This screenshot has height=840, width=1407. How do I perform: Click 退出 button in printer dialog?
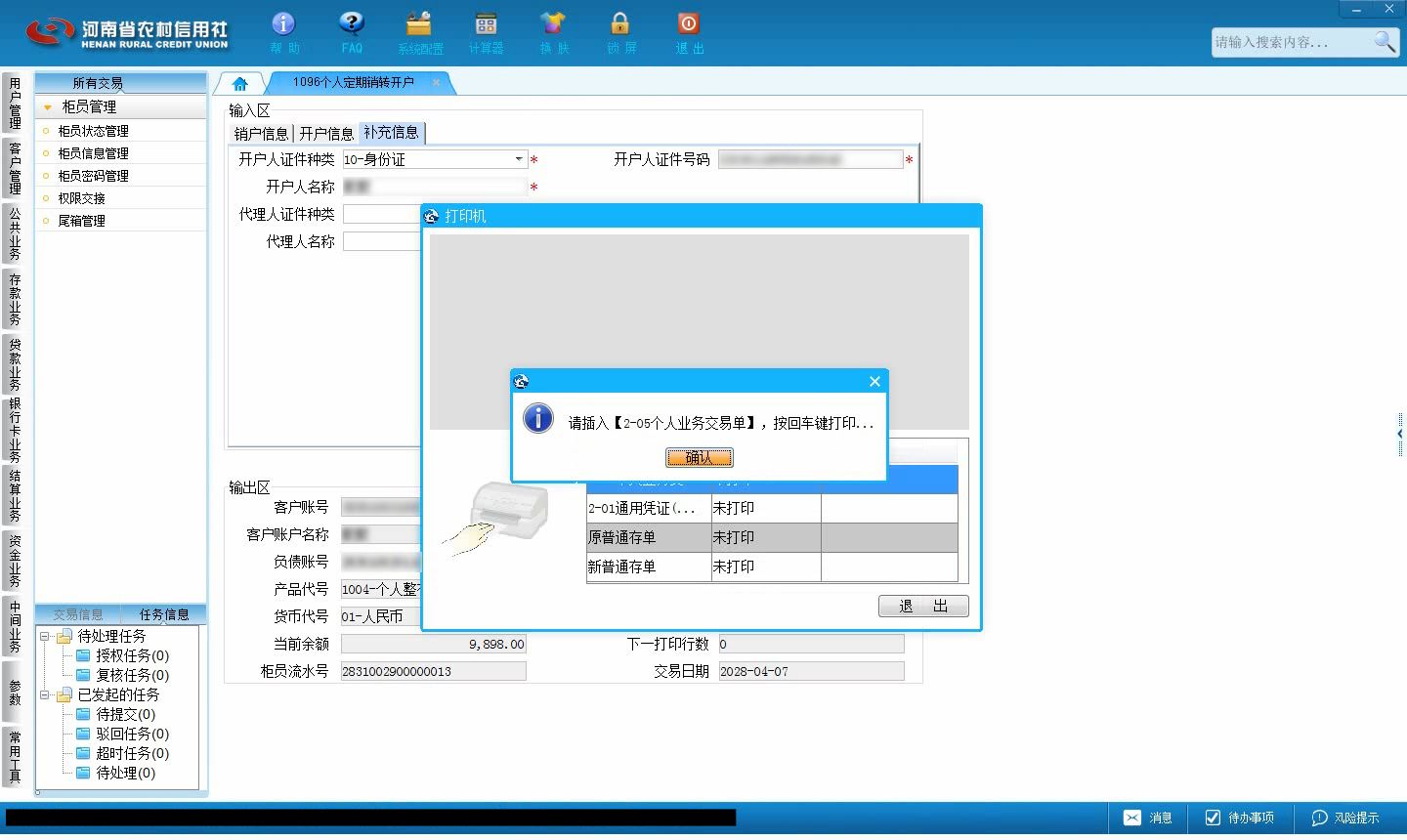click(x=923, y=606)
